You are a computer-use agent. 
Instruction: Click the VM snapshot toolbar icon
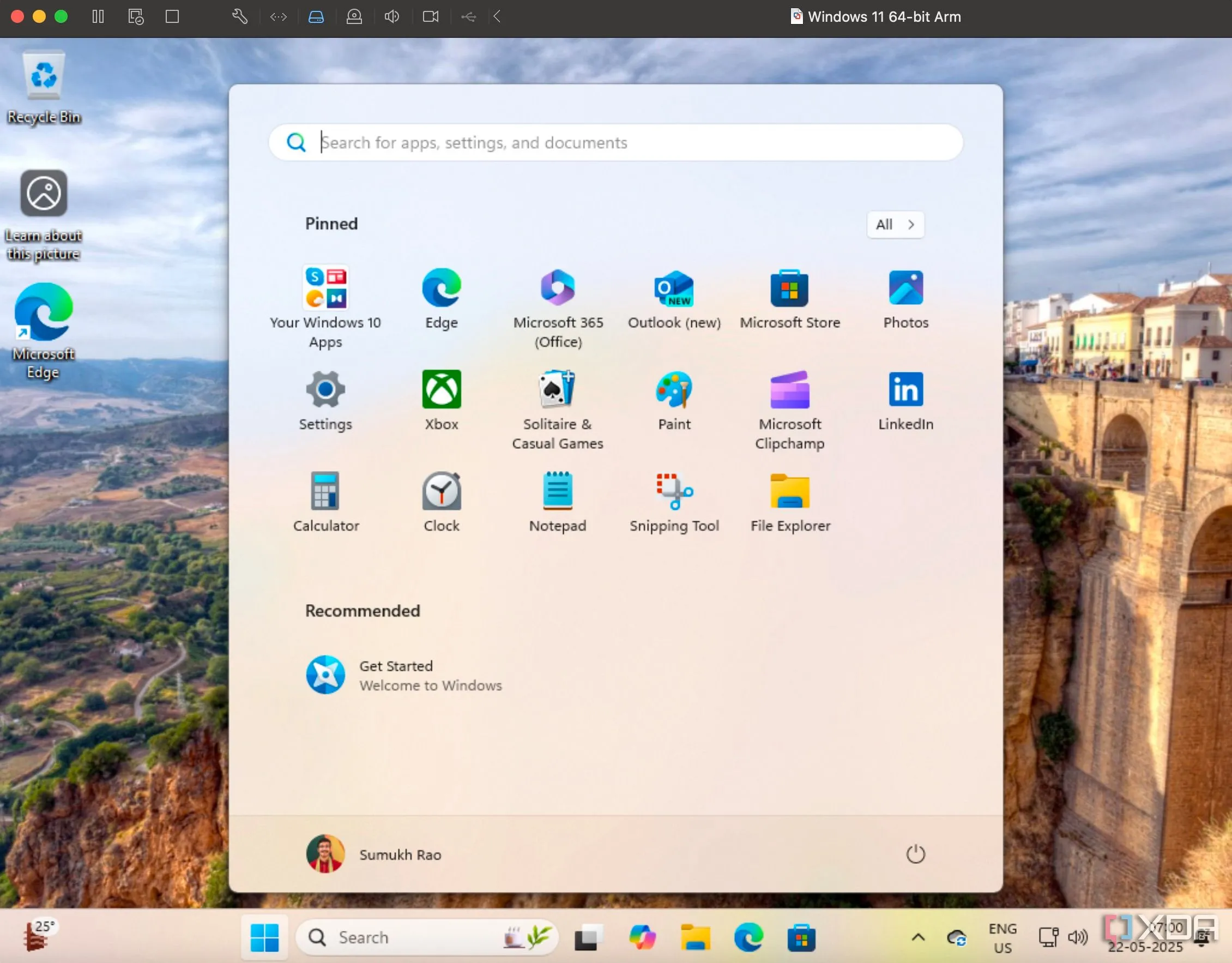click(136, 16)
